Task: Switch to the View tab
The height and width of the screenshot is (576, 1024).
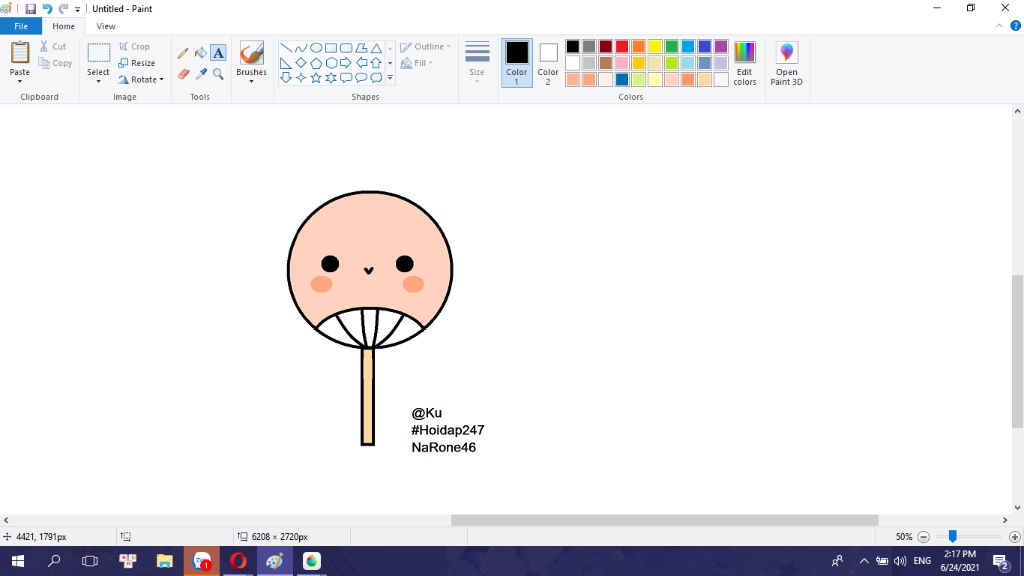Action: [x=106, y=26]
